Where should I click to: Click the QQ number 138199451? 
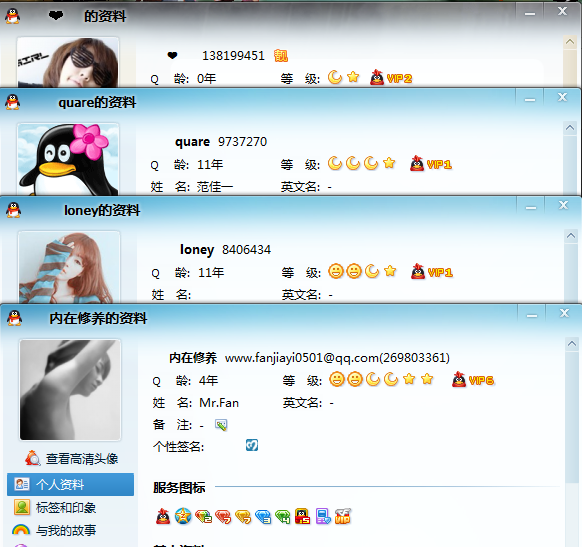233,56
